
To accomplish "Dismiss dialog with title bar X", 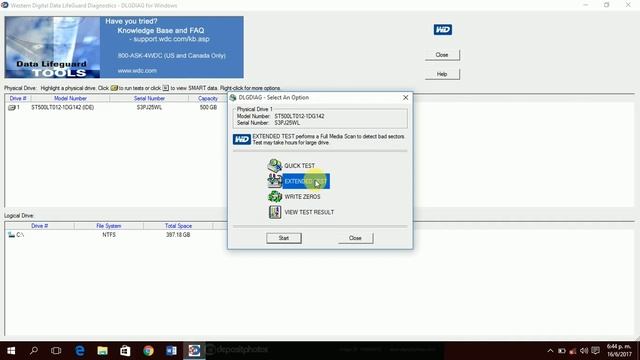I will 405,98.
